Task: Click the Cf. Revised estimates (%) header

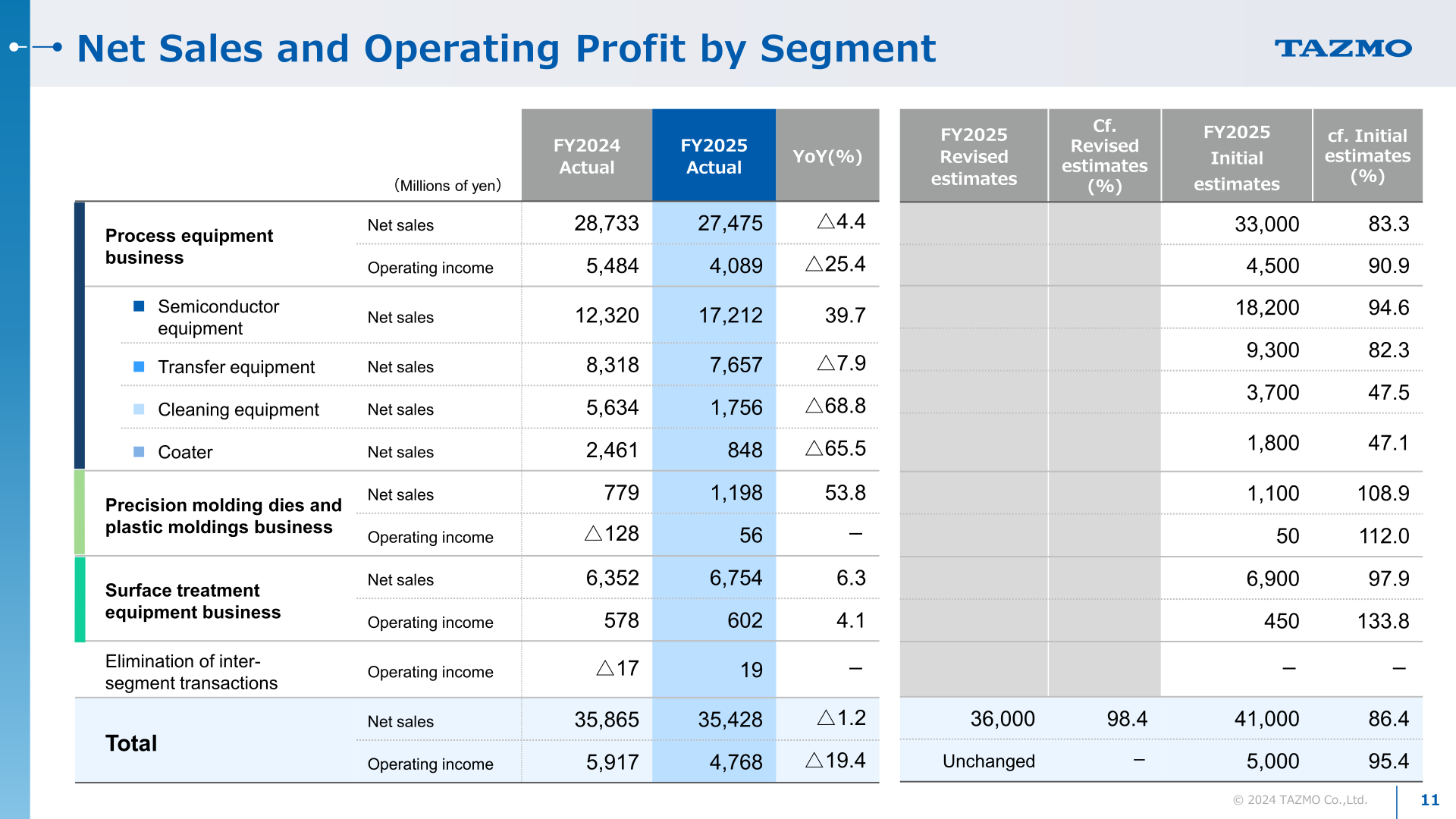Action: [x=1104, y=156]
